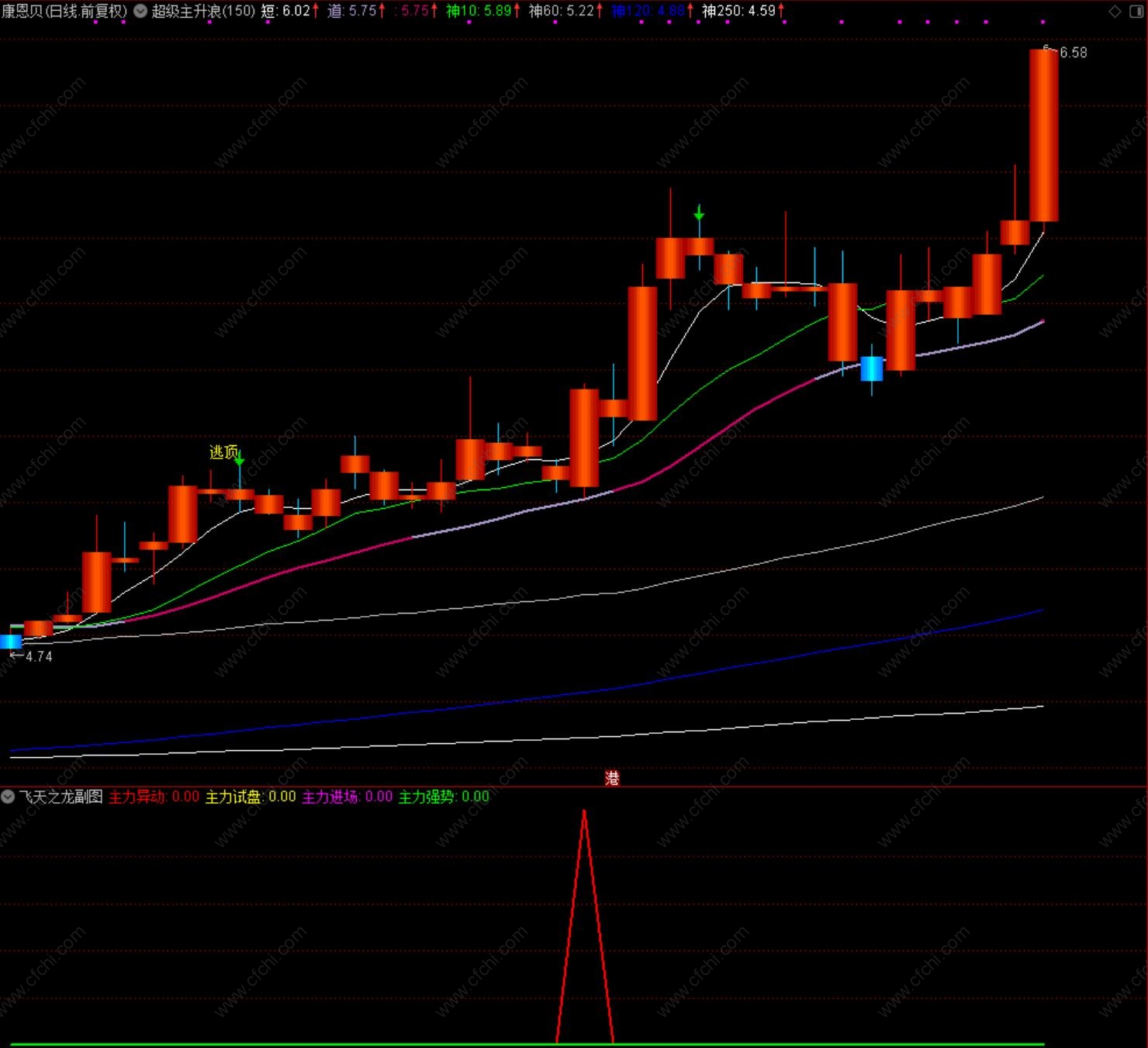Click the 超级主升浪(150) indicator name

click(203, 11)
